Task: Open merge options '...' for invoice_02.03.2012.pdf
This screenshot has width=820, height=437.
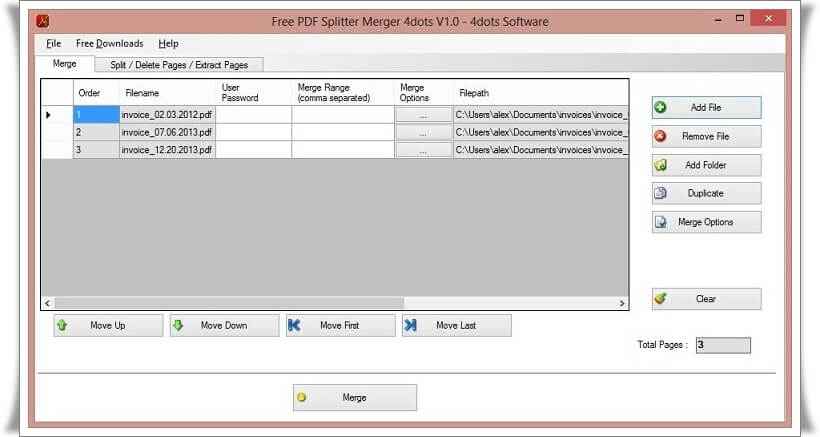Action: tap(423, 115)
